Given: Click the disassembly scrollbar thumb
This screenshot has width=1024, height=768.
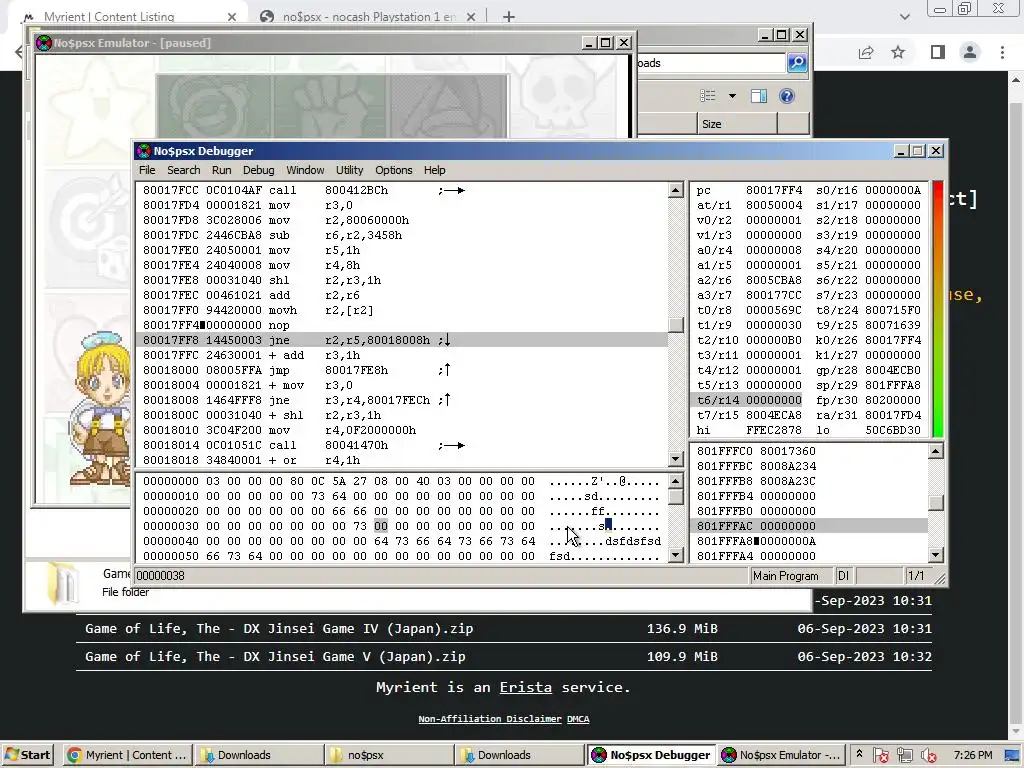Looking at the screenshot, I should pyautogui.click(x=676, y=325).
